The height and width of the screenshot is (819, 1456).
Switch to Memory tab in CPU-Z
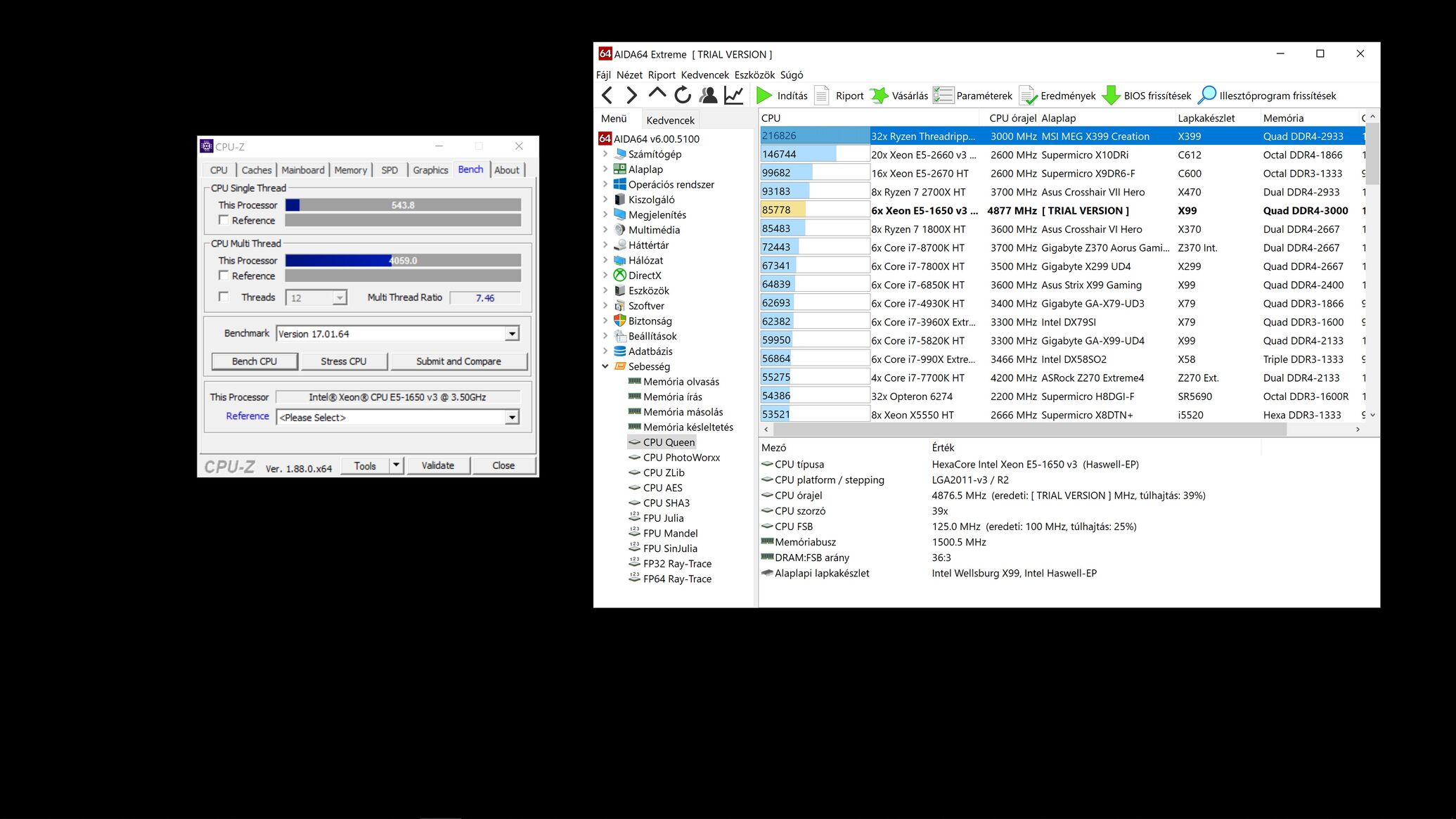pos(351,170)
